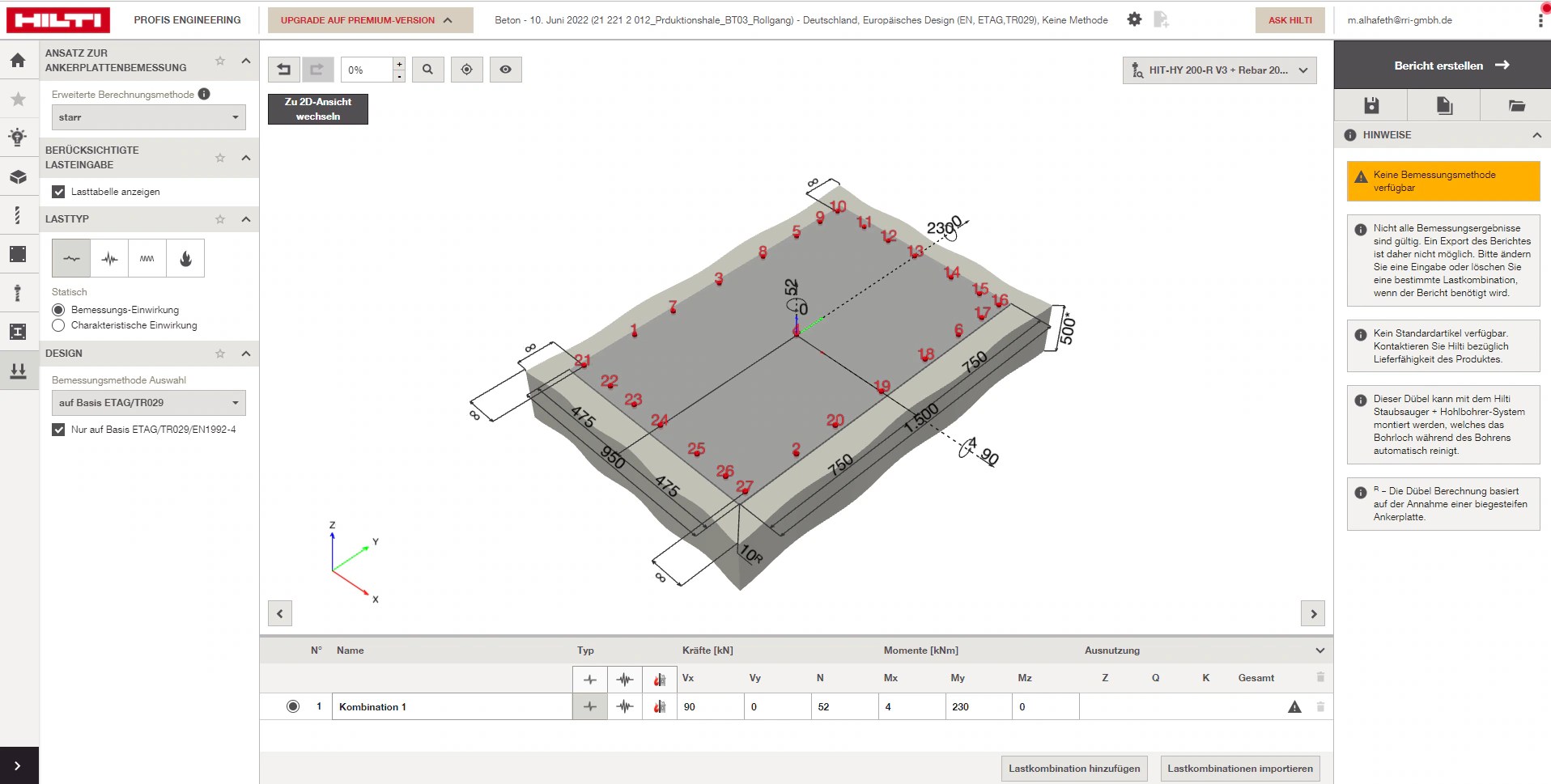This screenshot has width=1551, height=784.
Task: Click Lastkombination hinzufügen button
Action: point(1074,769)
